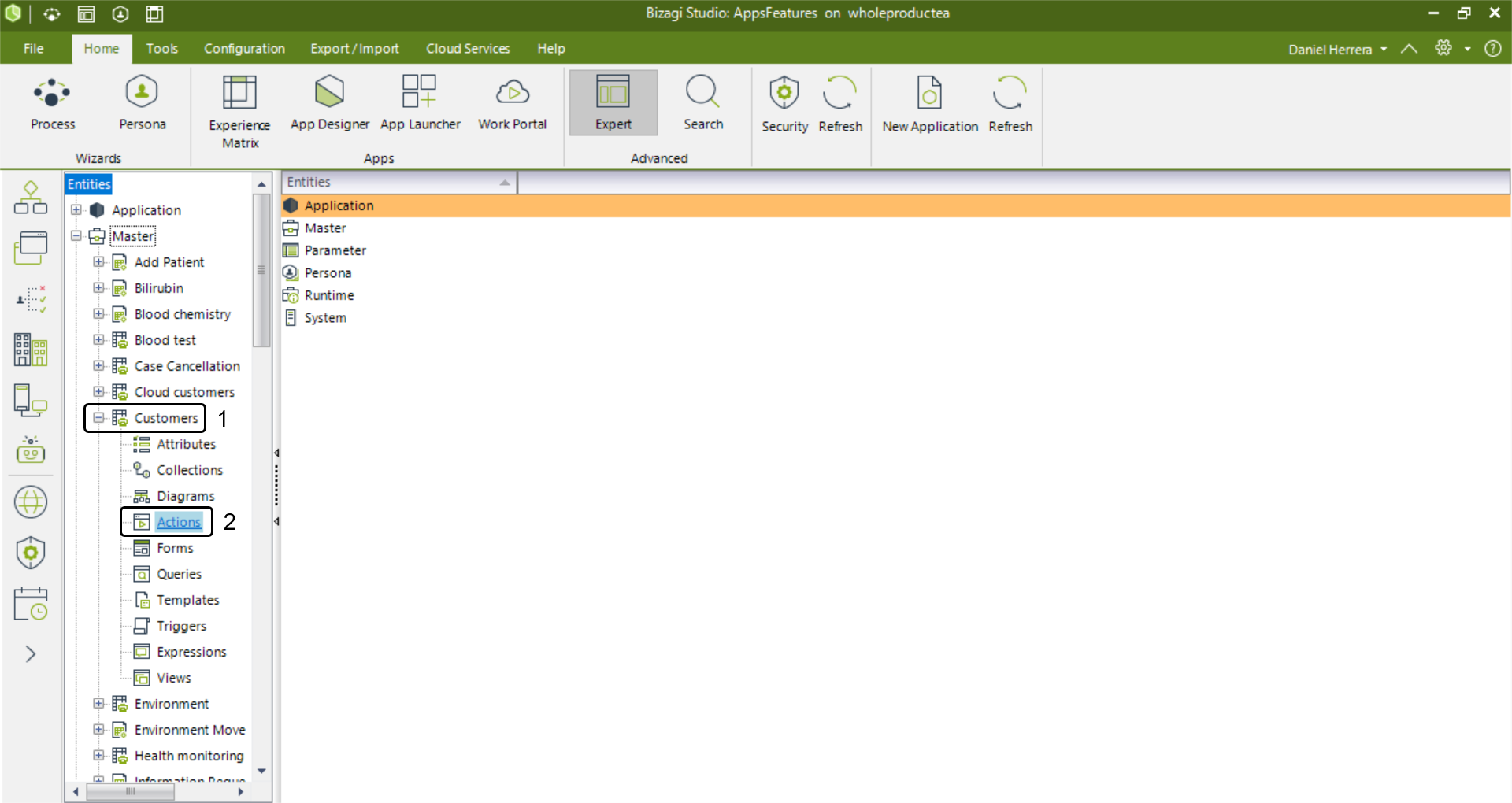
Task: Open the Cloud Services tab
Action: click(x=468, y=48)
